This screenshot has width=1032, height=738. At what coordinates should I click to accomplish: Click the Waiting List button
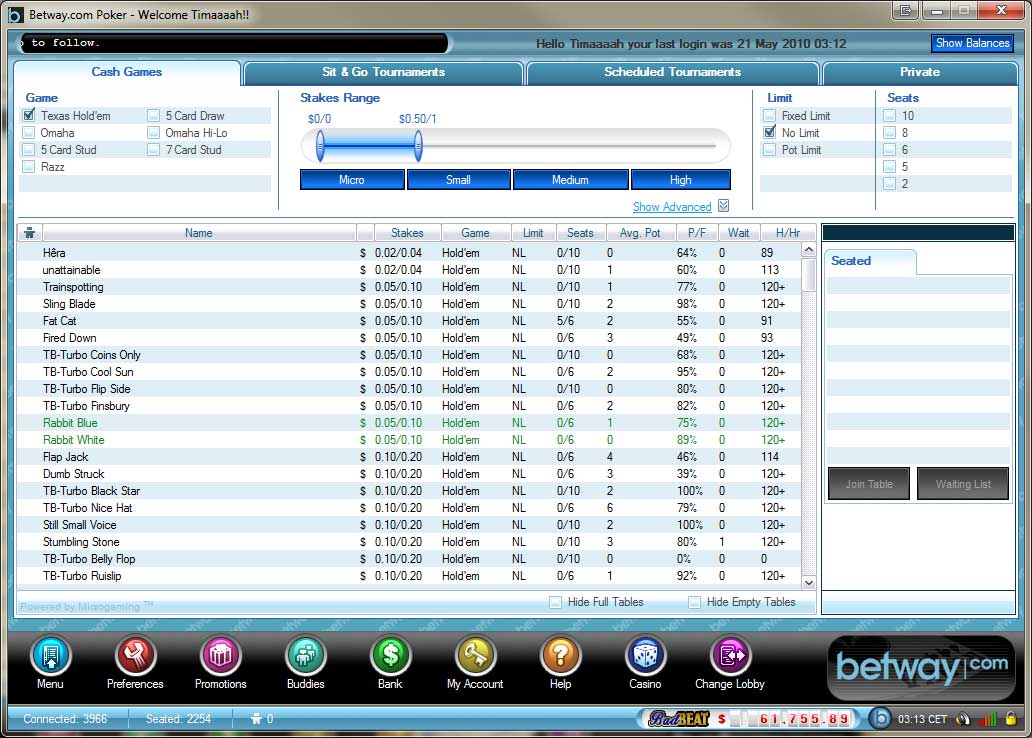963,484
